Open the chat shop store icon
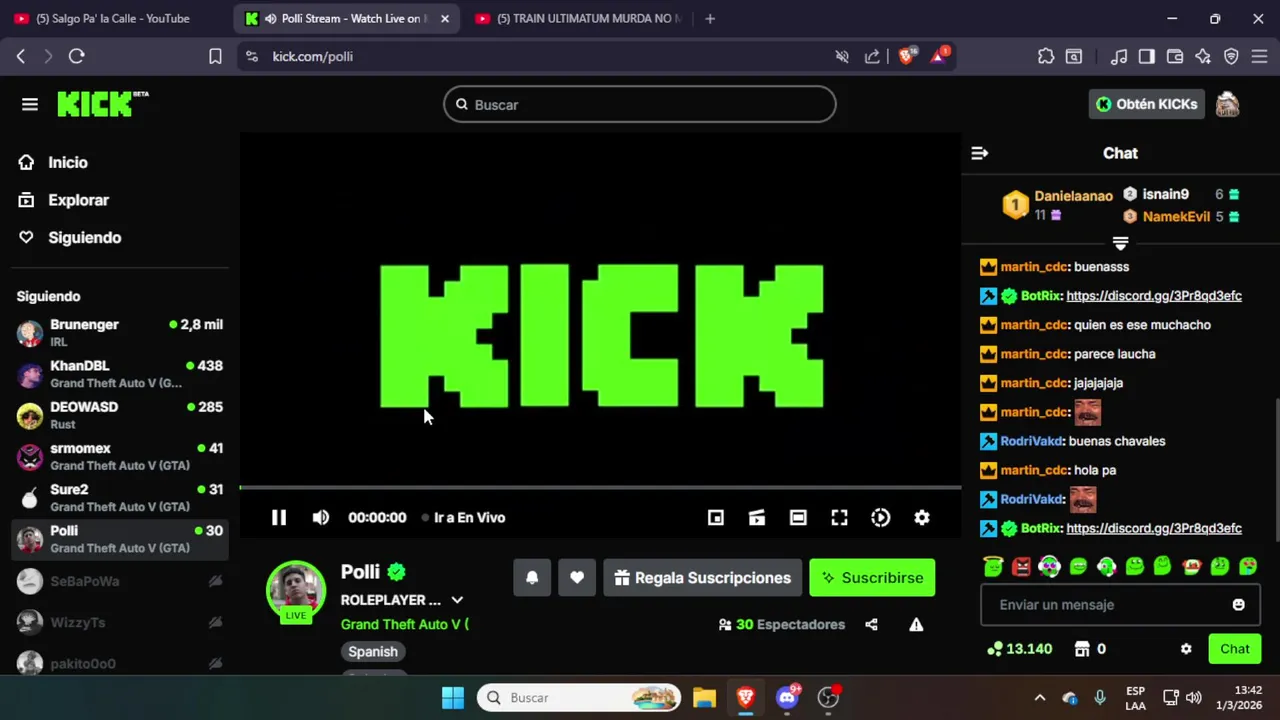Viewport: 1280px width, 720px height. click(x=1081, y=649)
